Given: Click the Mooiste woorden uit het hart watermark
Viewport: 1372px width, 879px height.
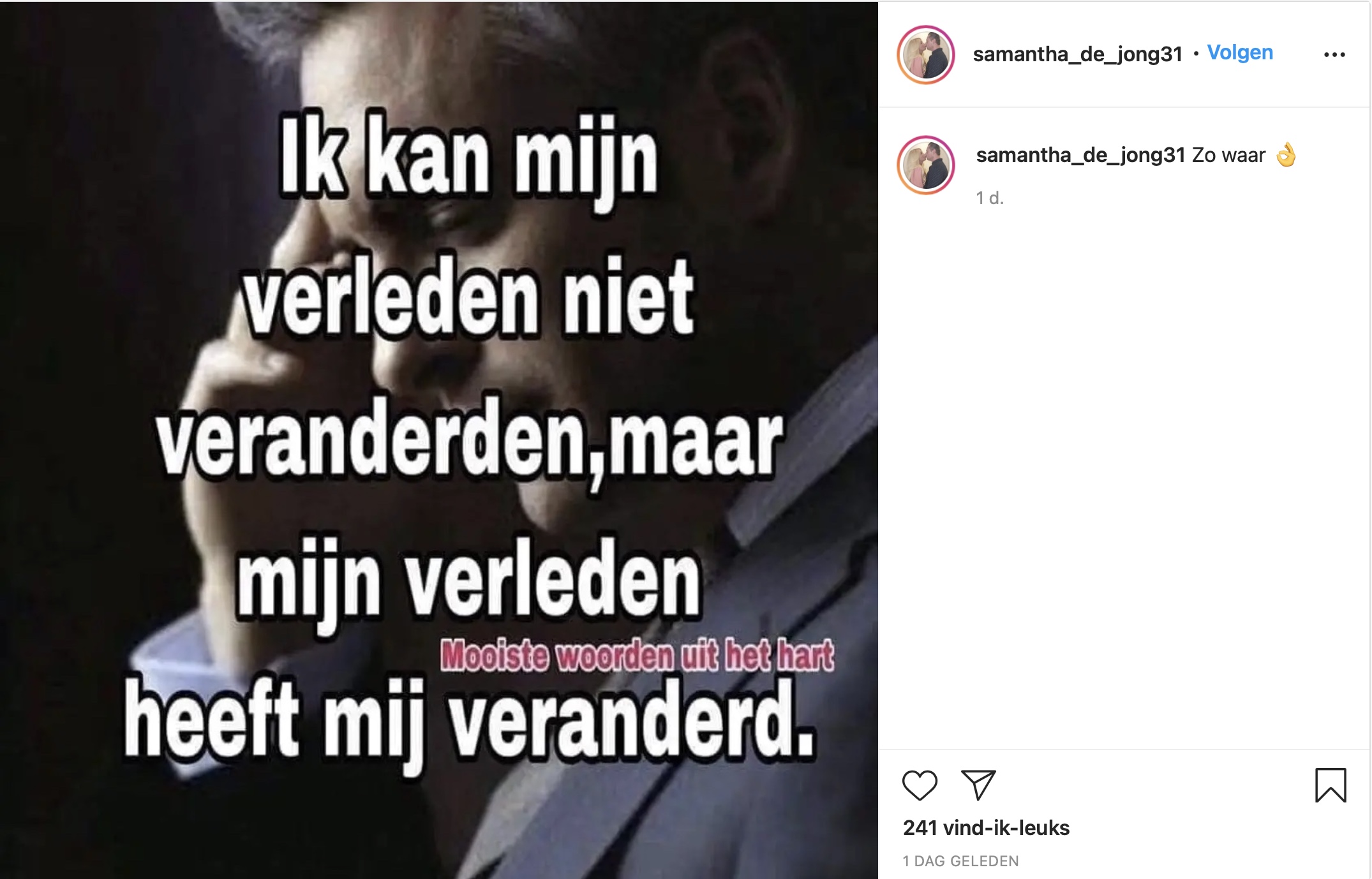Looking at the screenshot, I should tap(637, 656).
